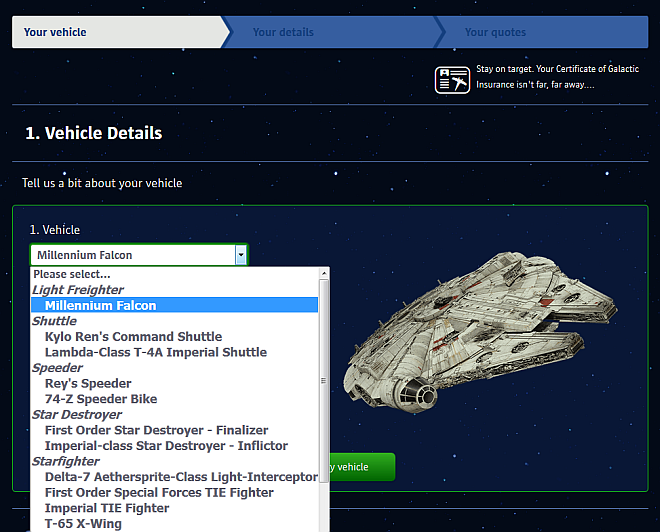660x532 pixels.
Task: Pick First Order Special Forces TIE Fighter
Action: point(174,492)
